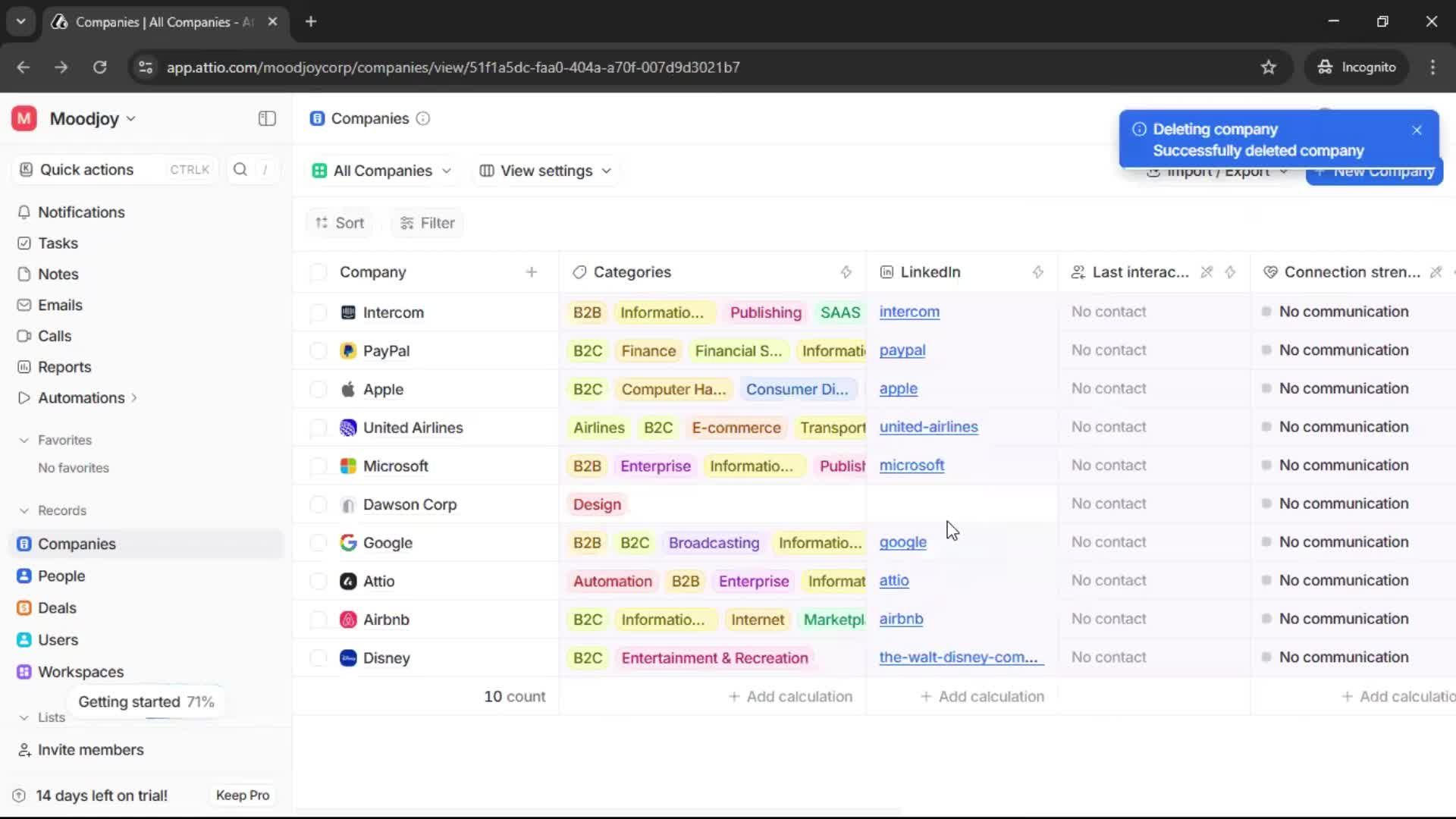Toggle the select-all checkbox in Company header
The width and height of the screenshot is (1456, 819).
318,272
